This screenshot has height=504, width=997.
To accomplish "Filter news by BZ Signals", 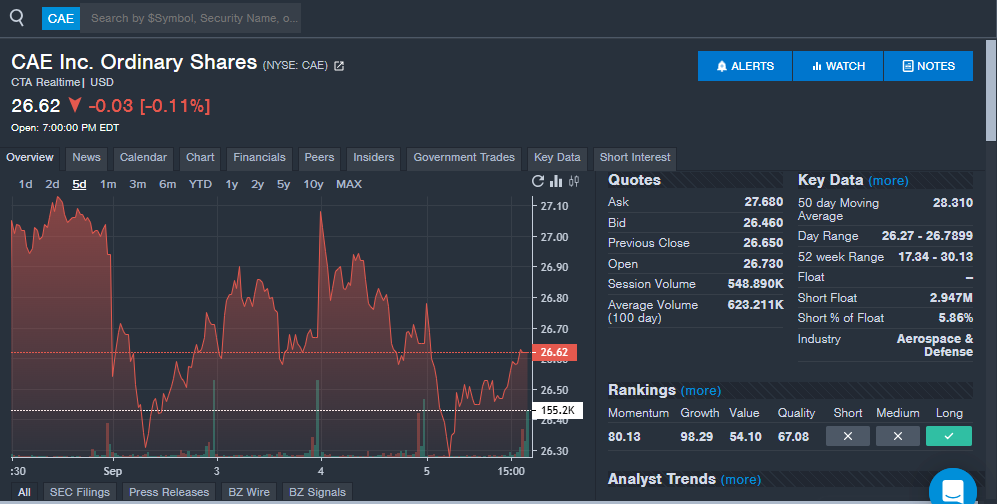I will point(317,492).
